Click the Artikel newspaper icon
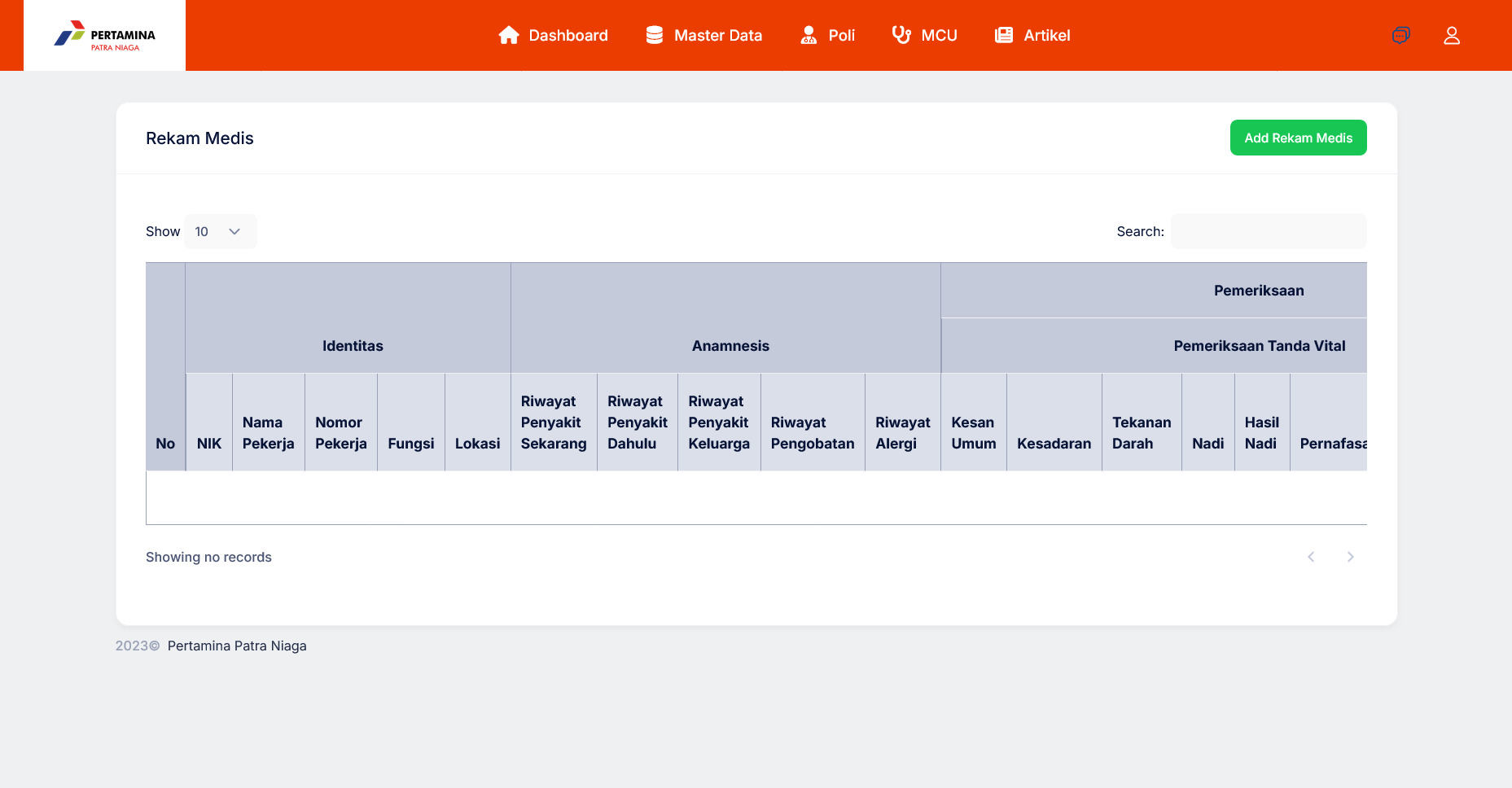 point(1004,35)
